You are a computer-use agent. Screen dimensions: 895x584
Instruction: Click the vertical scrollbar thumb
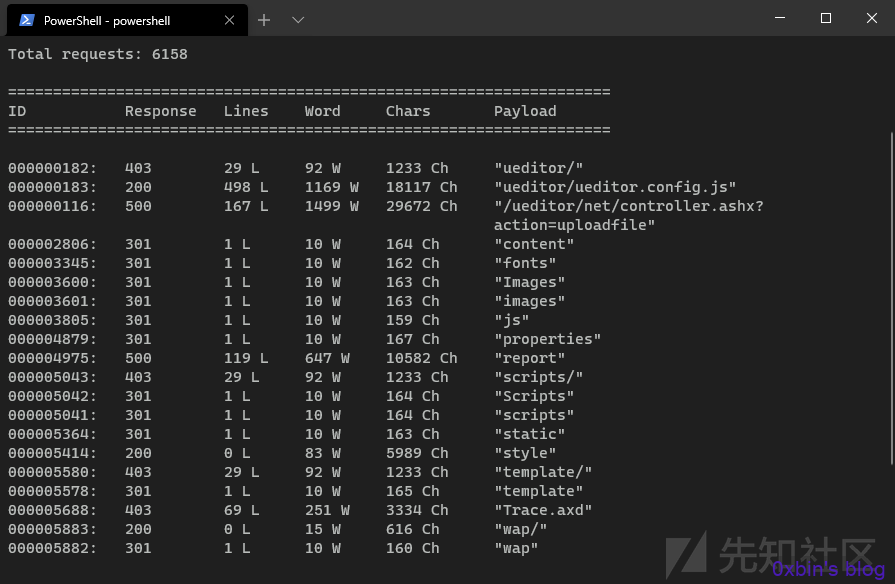(892, 299)
